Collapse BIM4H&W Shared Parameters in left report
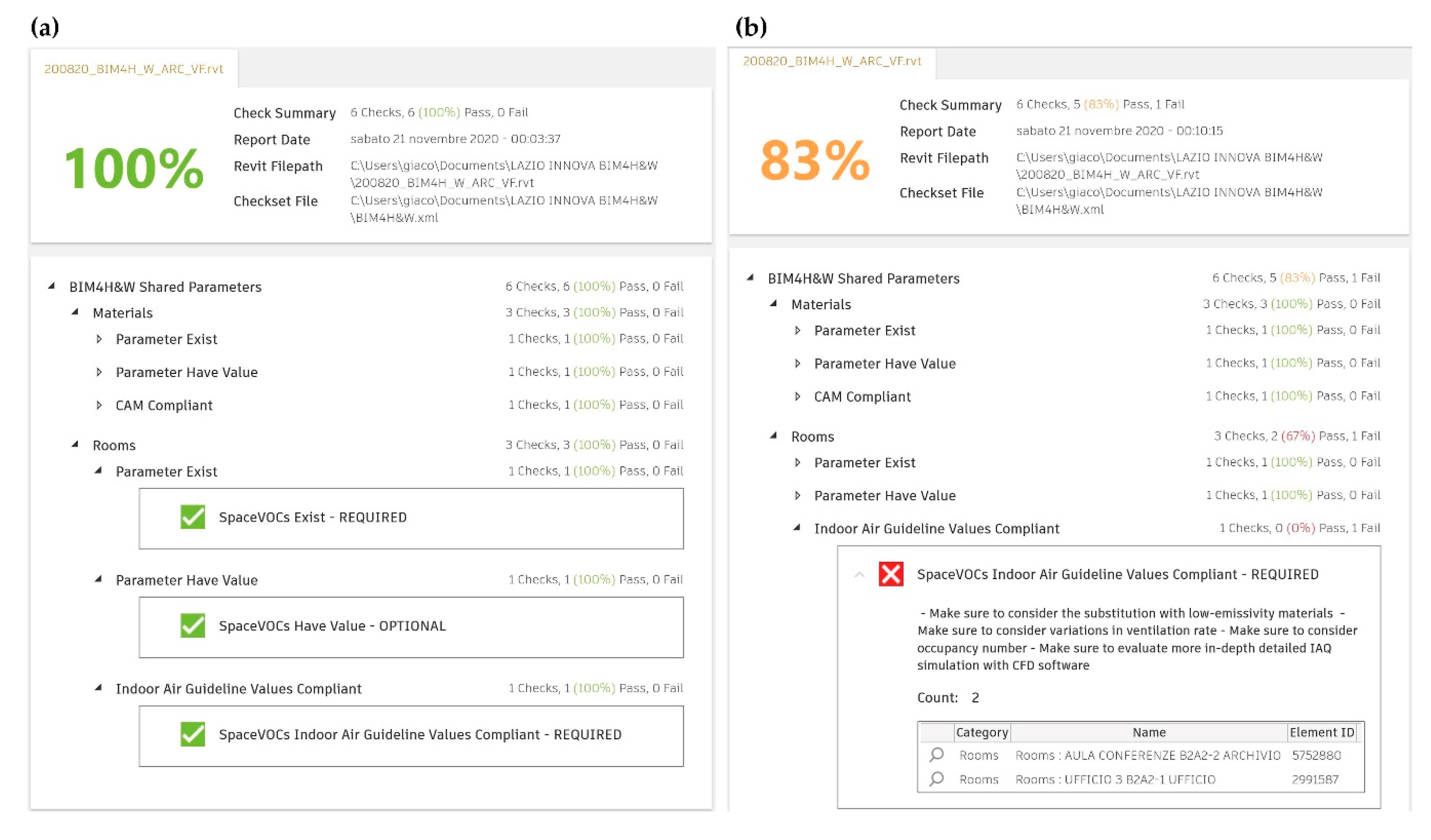Screen dimensions: 1431x840 (52, 286)
